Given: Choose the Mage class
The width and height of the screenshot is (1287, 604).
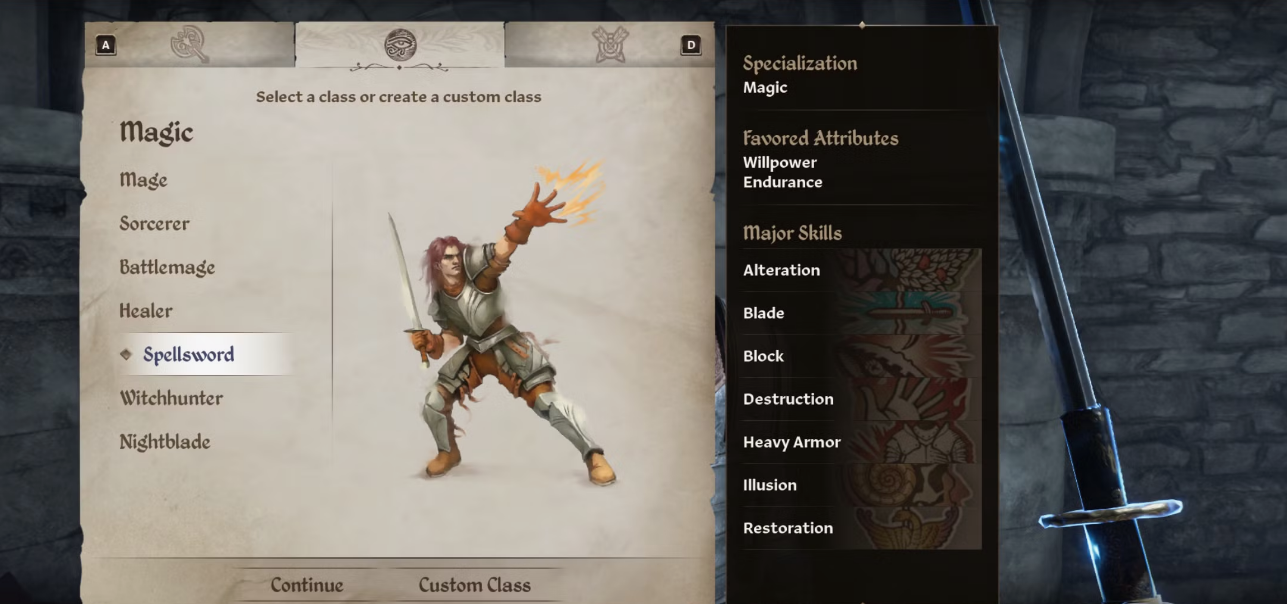Looking at the screenshot, I should 144,180.
